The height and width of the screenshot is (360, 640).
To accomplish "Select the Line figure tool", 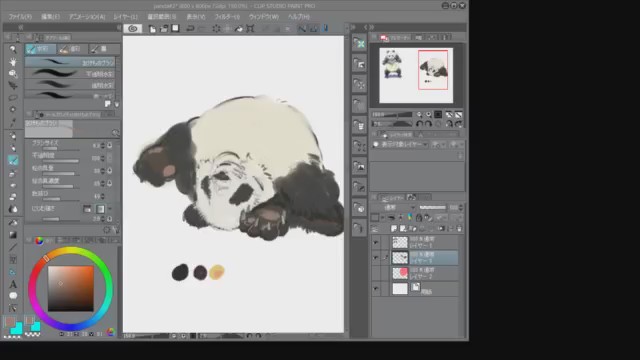I will point(13,247).
